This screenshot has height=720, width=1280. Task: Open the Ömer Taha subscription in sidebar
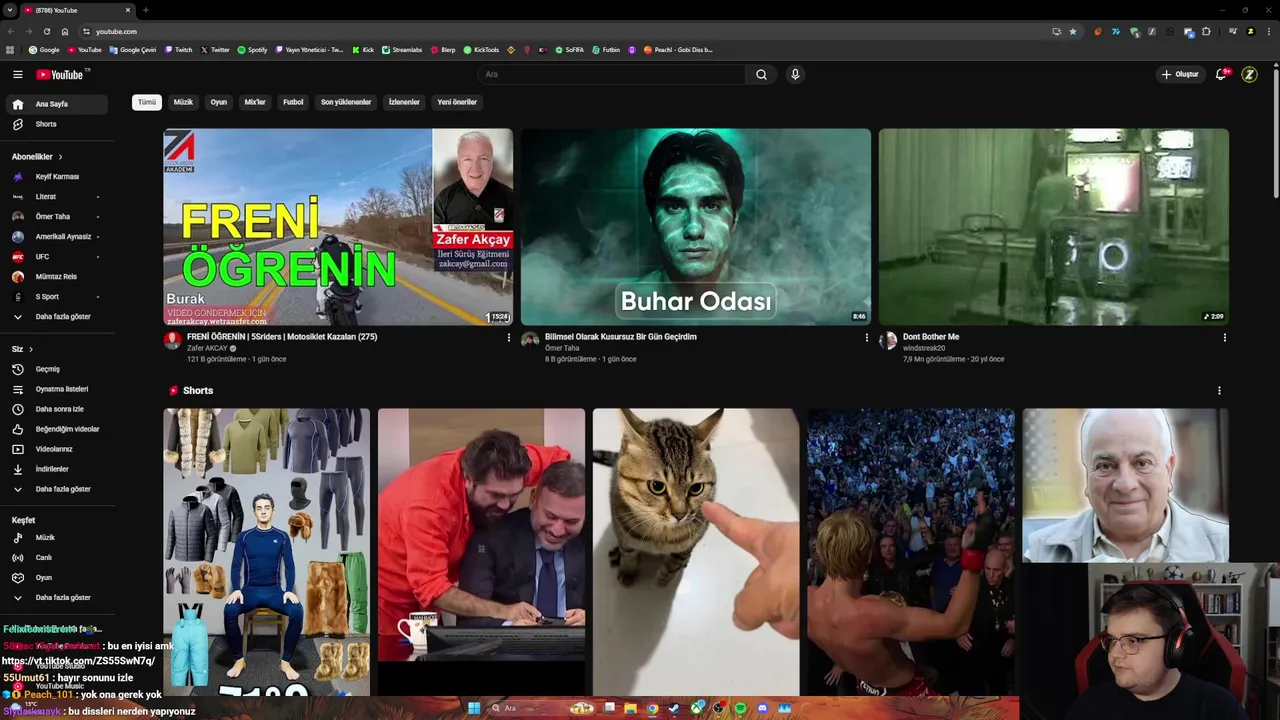pos(56,217)
